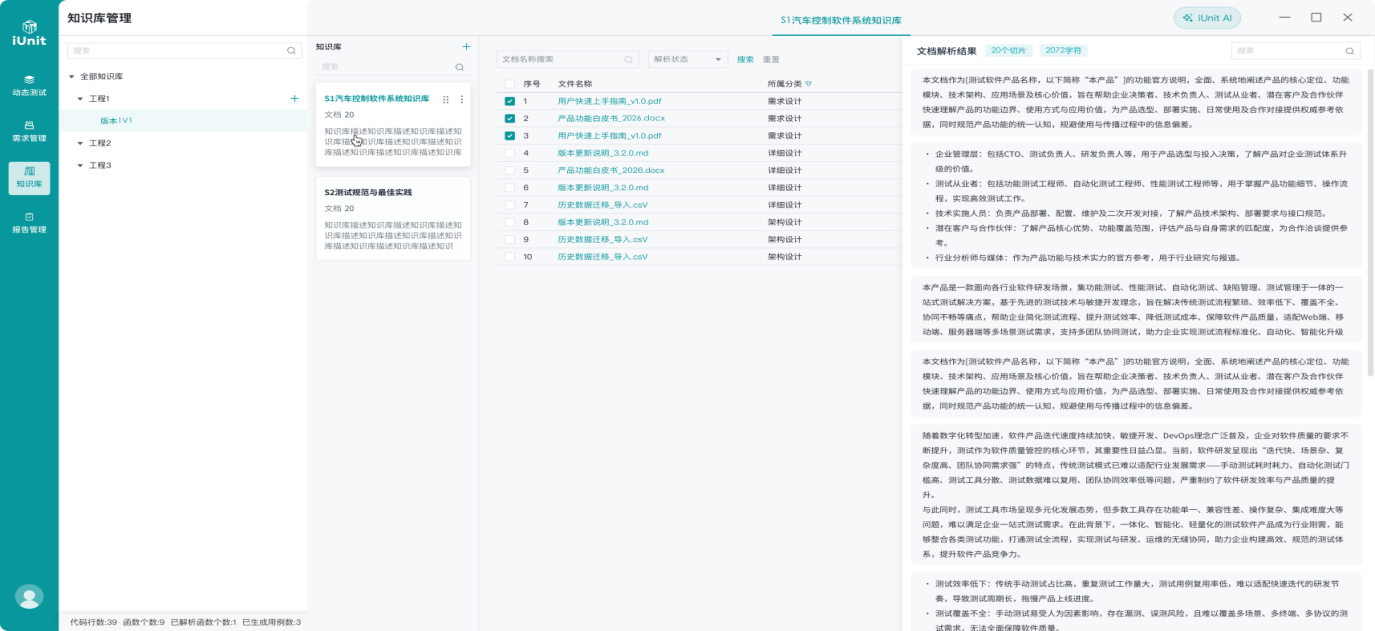The image size is (1375, 631).
Task: Click the 详细设计 cell in row 5
Action: click(785, 170)
